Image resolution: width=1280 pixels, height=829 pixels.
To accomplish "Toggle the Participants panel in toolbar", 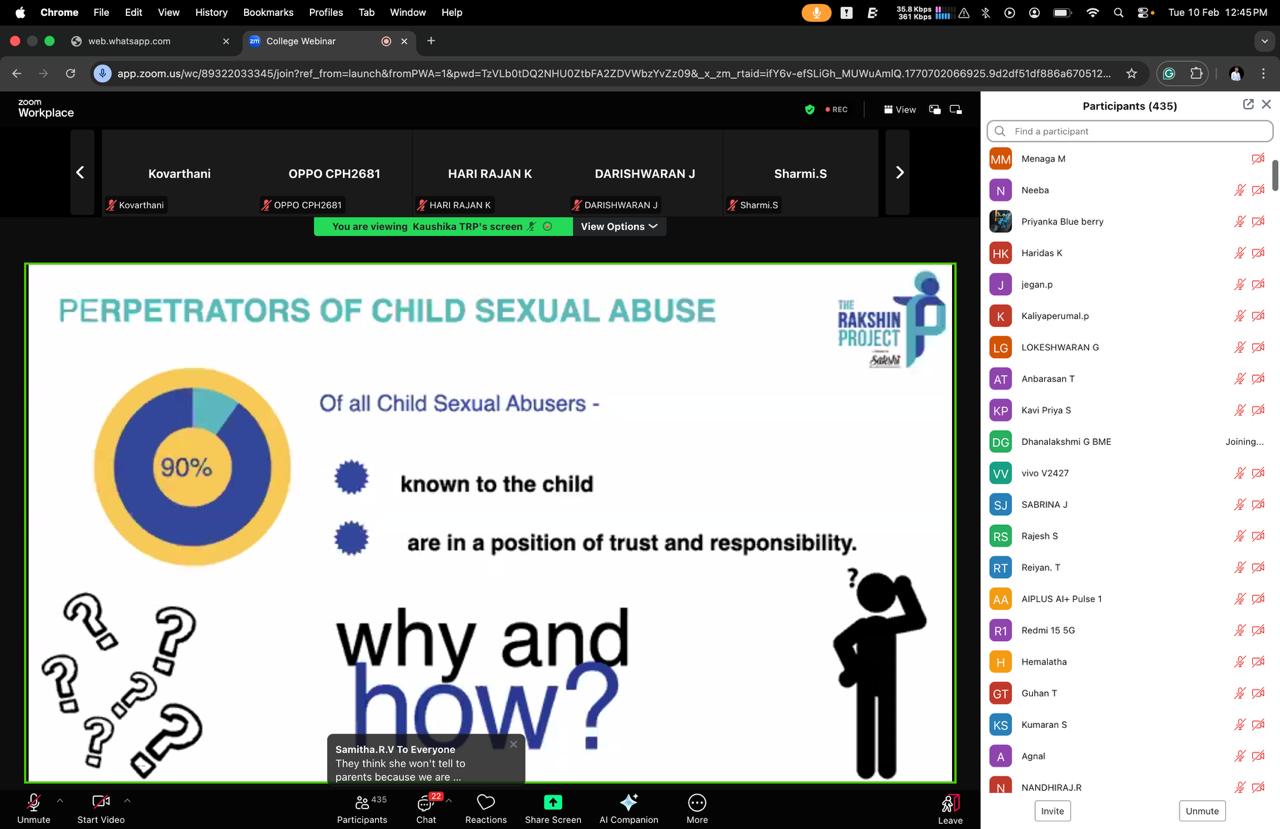I will 362,802.
